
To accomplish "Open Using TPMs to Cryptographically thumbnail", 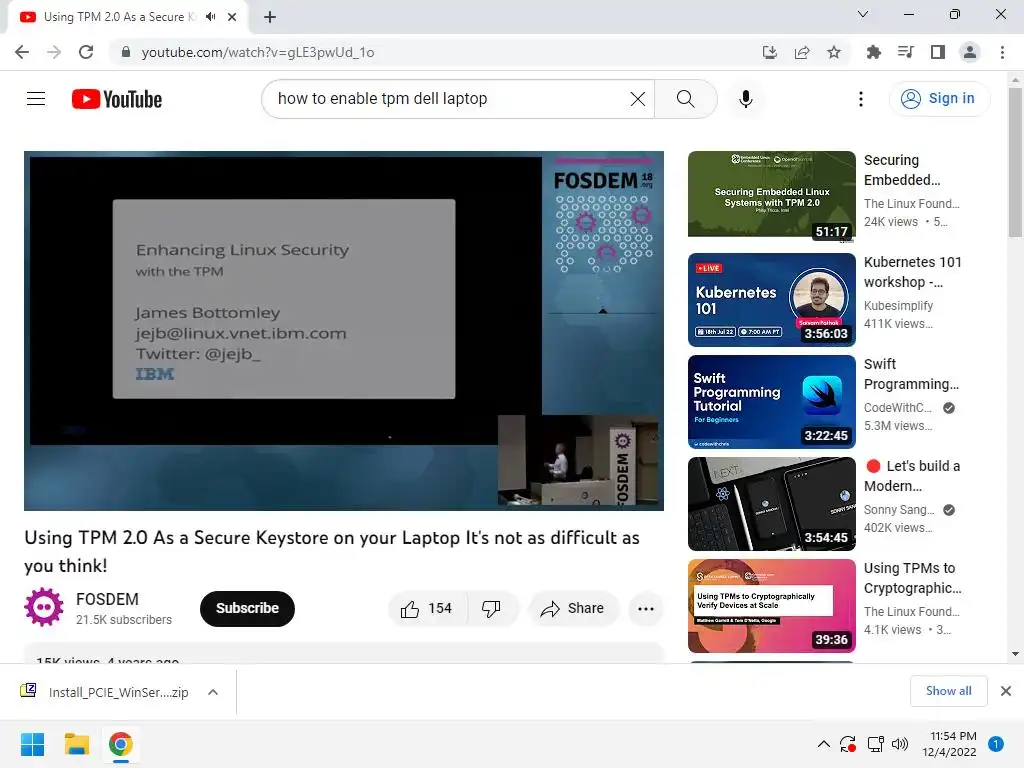I will (771, 605).
